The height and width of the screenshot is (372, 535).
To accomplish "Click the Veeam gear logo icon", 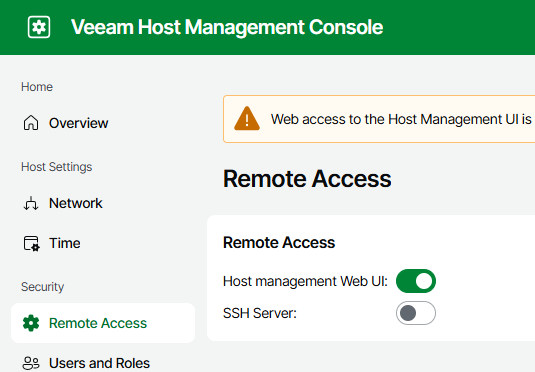I will (39, 27).
